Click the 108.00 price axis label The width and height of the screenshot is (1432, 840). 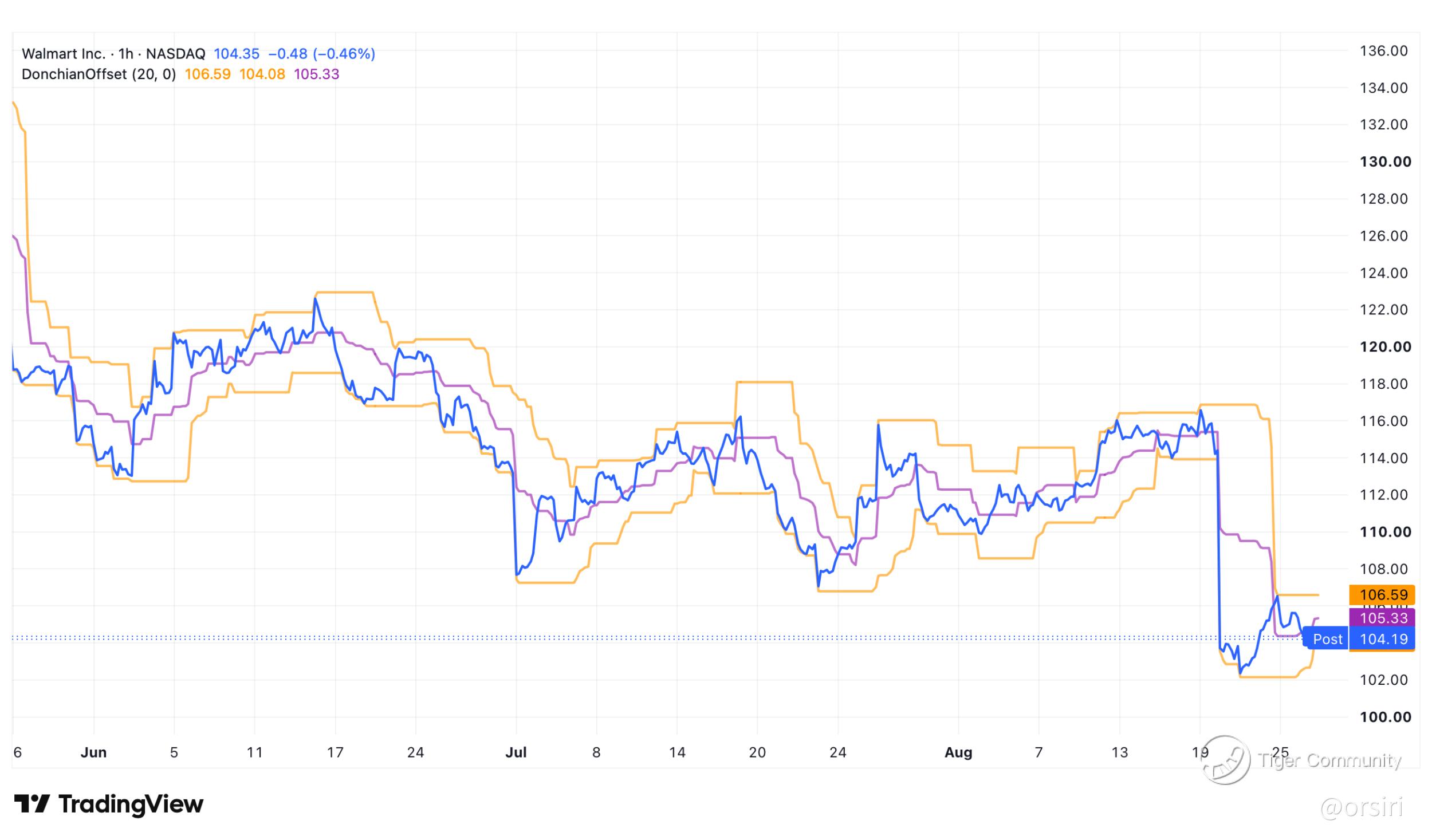(1384, 569)
